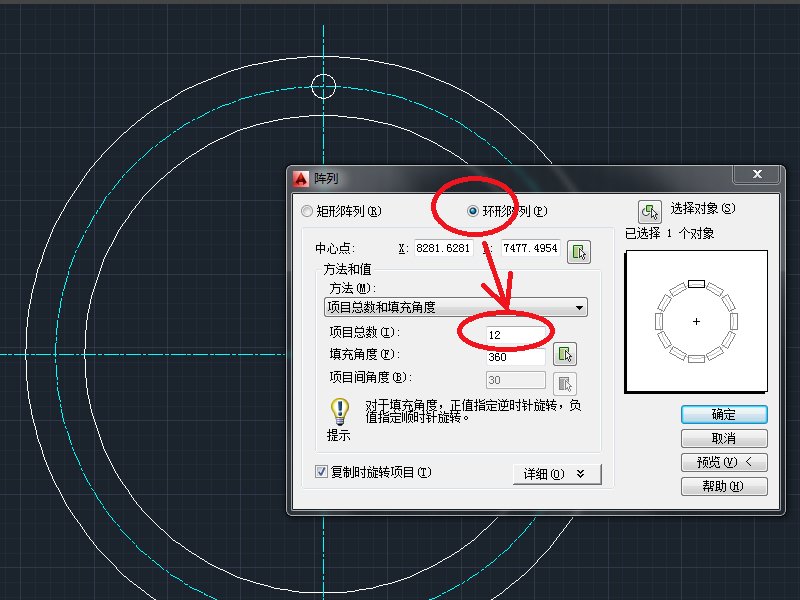This screenshot has width=800, height=600.
Task: Click the 取消 button
Action: [723, 438]
